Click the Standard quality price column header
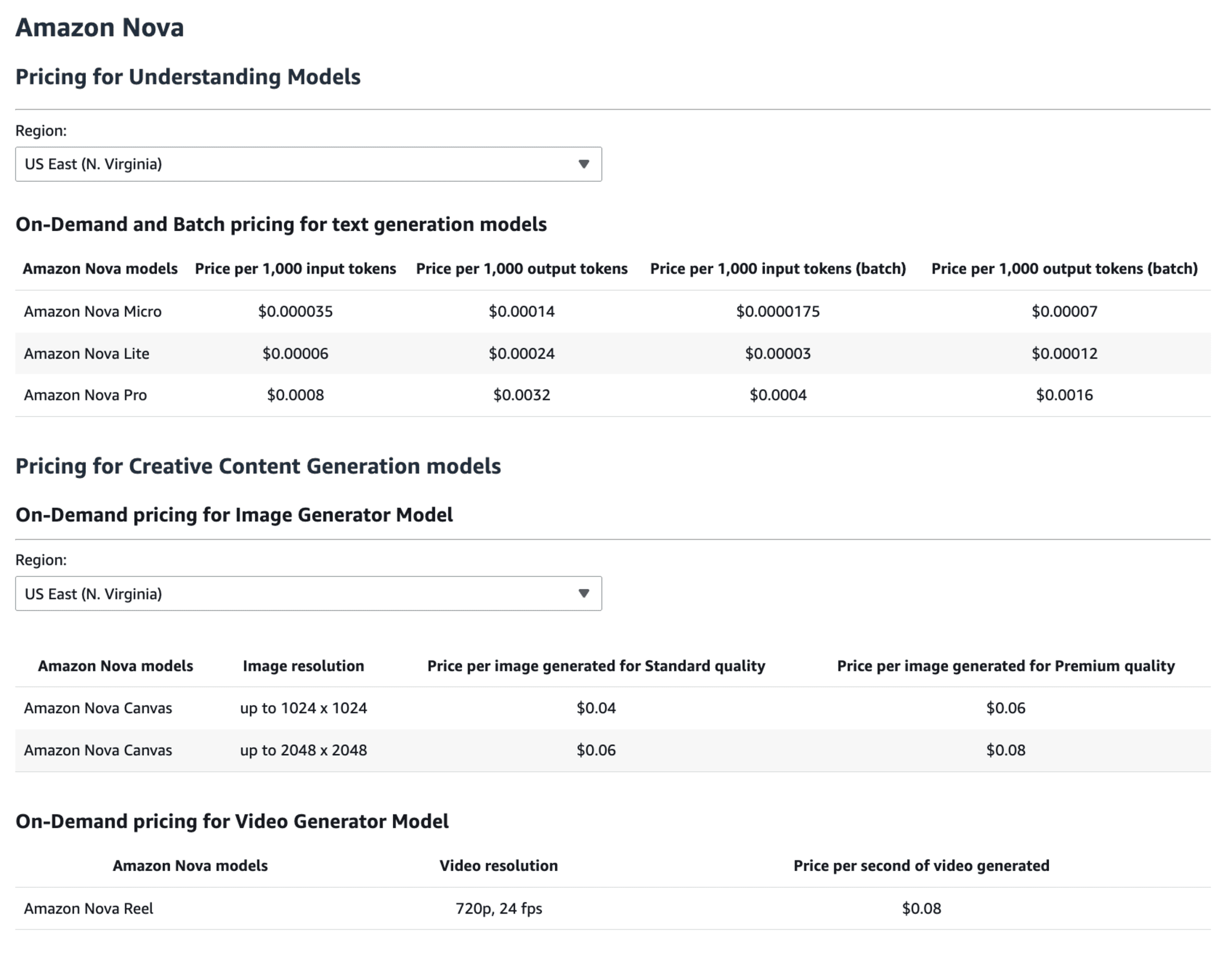The width and height of the screenshot is (1232, 953). (x=596, y=666)
